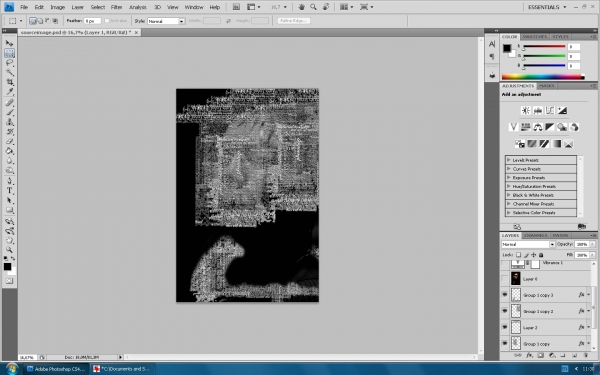Open the Analysis menu
600x375 pixels.
137,7
